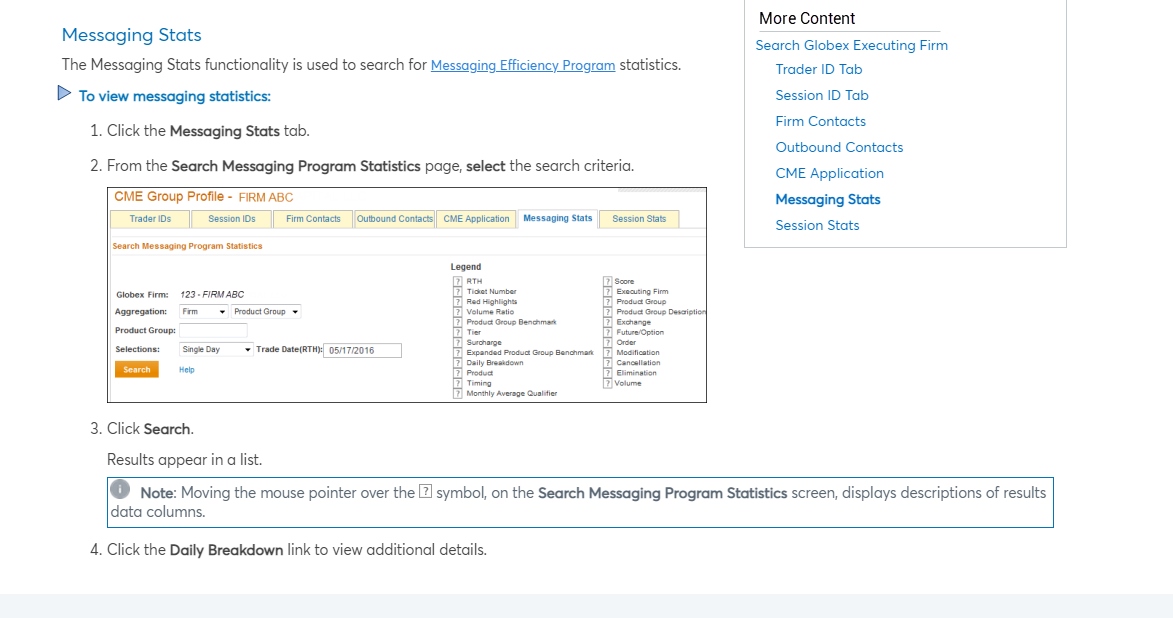The height and width of the screenshot is (618, 1173).
Task: Click the Product Group text field
Action: [213, 331]
